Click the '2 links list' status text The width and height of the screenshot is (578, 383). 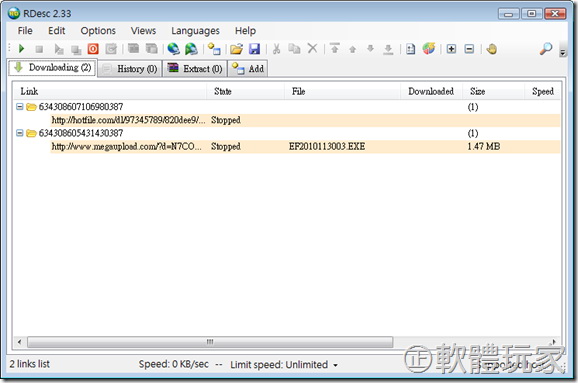coord(29,364)
